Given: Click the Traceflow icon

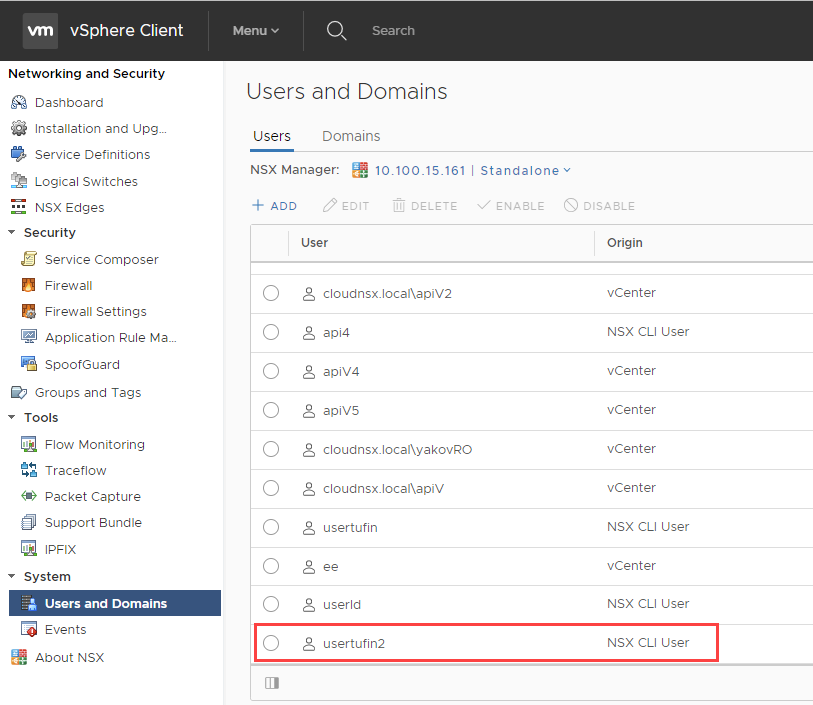Looking at the screenshot, I should [29, 470].
